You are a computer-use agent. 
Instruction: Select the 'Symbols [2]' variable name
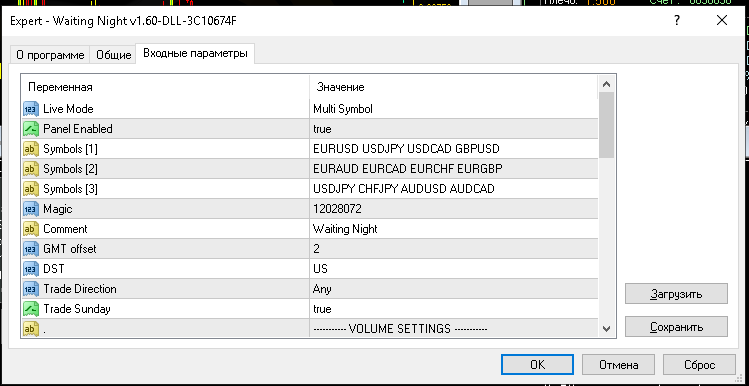point(70,169)
